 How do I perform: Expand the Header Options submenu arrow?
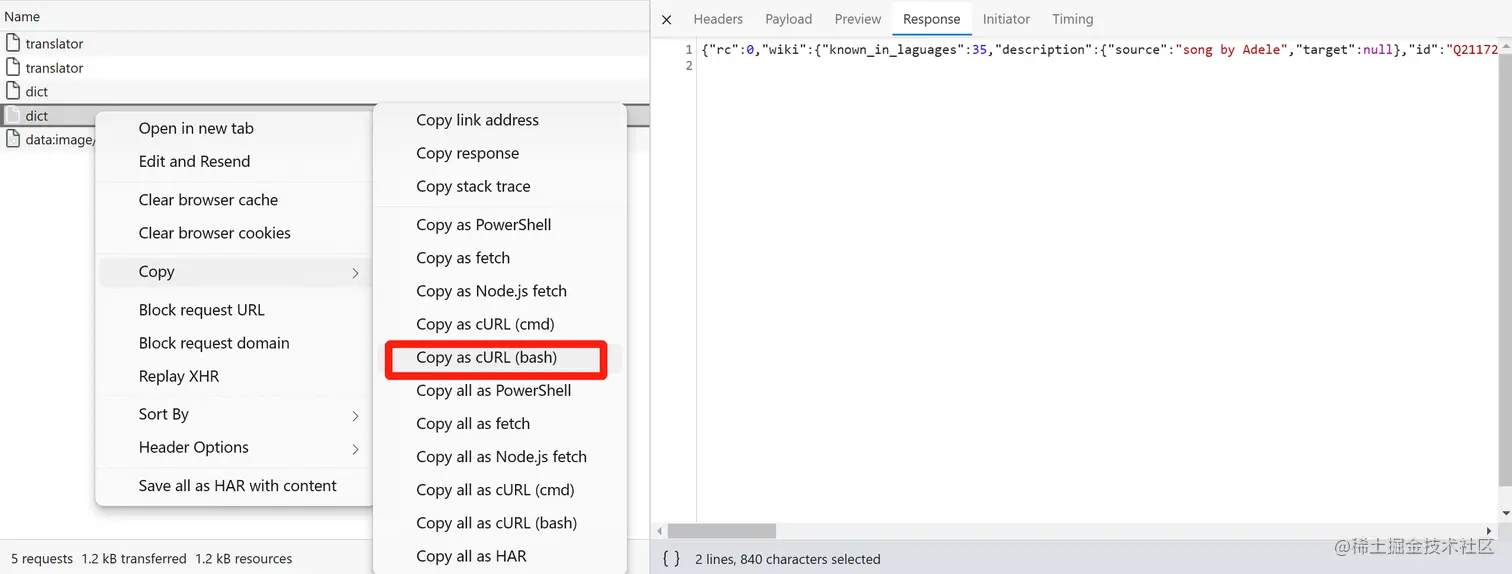(x=355, y=449)
